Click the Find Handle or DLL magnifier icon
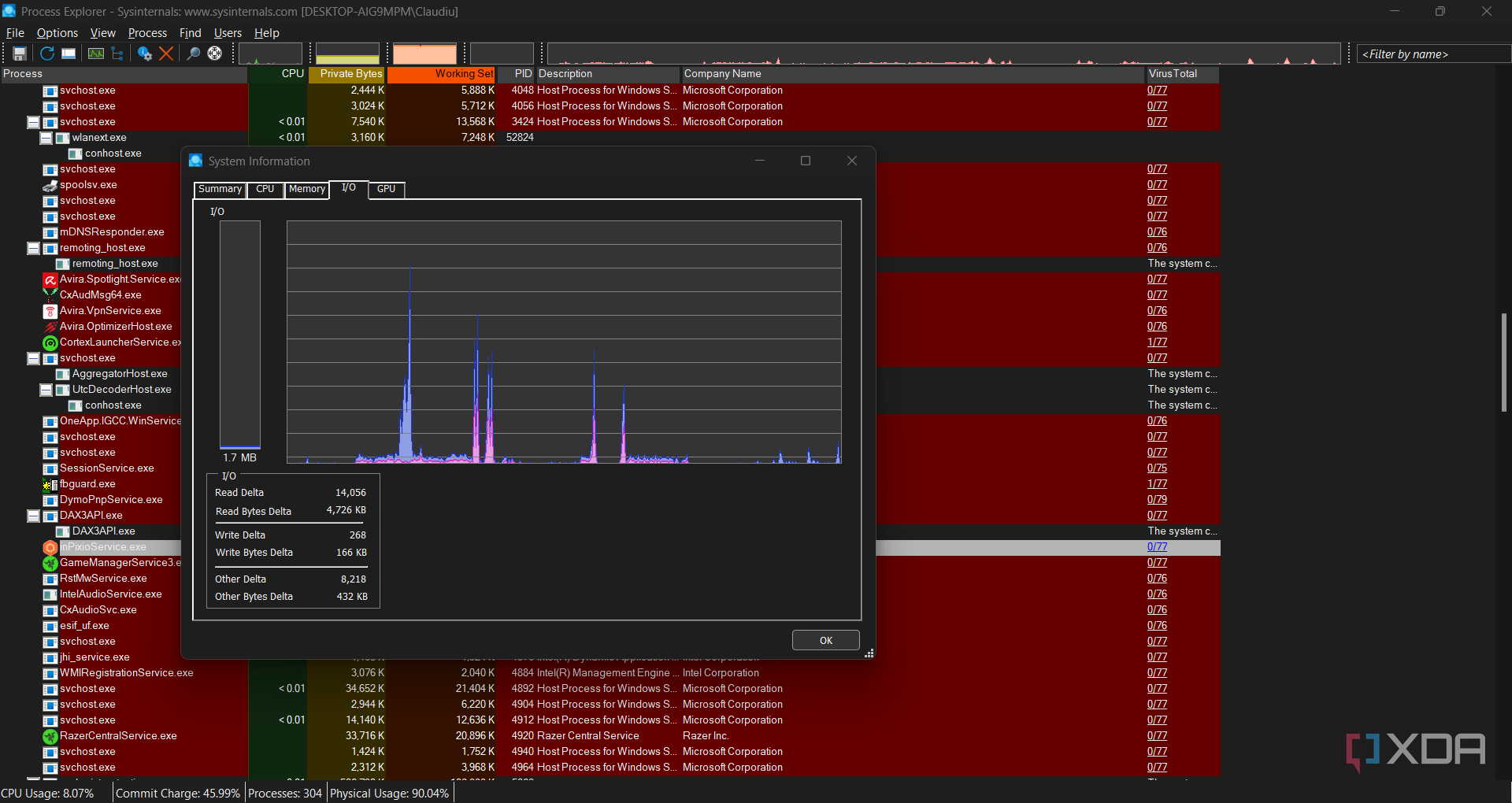This screenshot has height=803, width=1512. [193, 54]
